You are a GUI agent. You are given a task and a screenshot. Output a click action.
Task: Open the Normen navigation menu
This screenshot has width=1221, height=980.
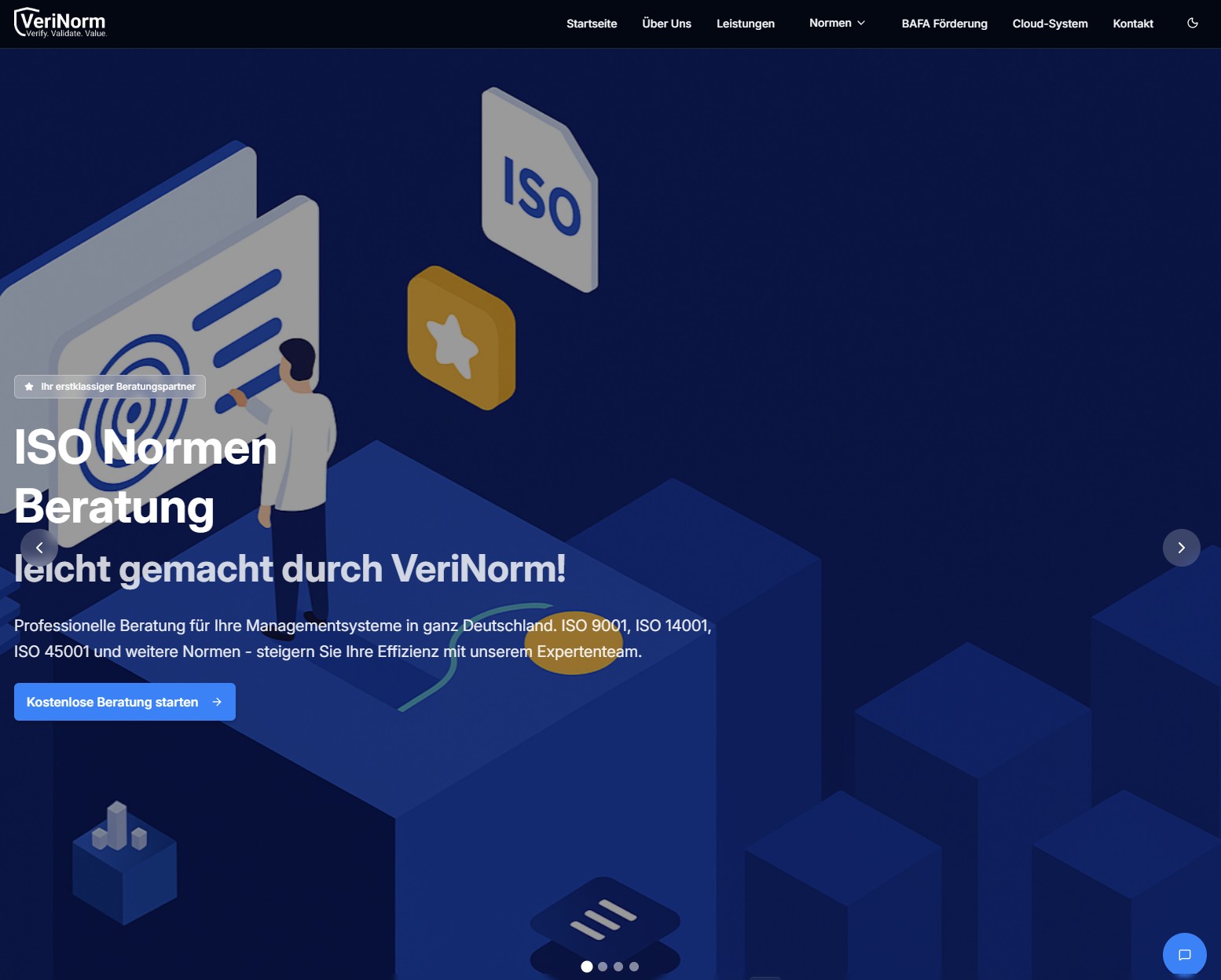coord(830,23)
